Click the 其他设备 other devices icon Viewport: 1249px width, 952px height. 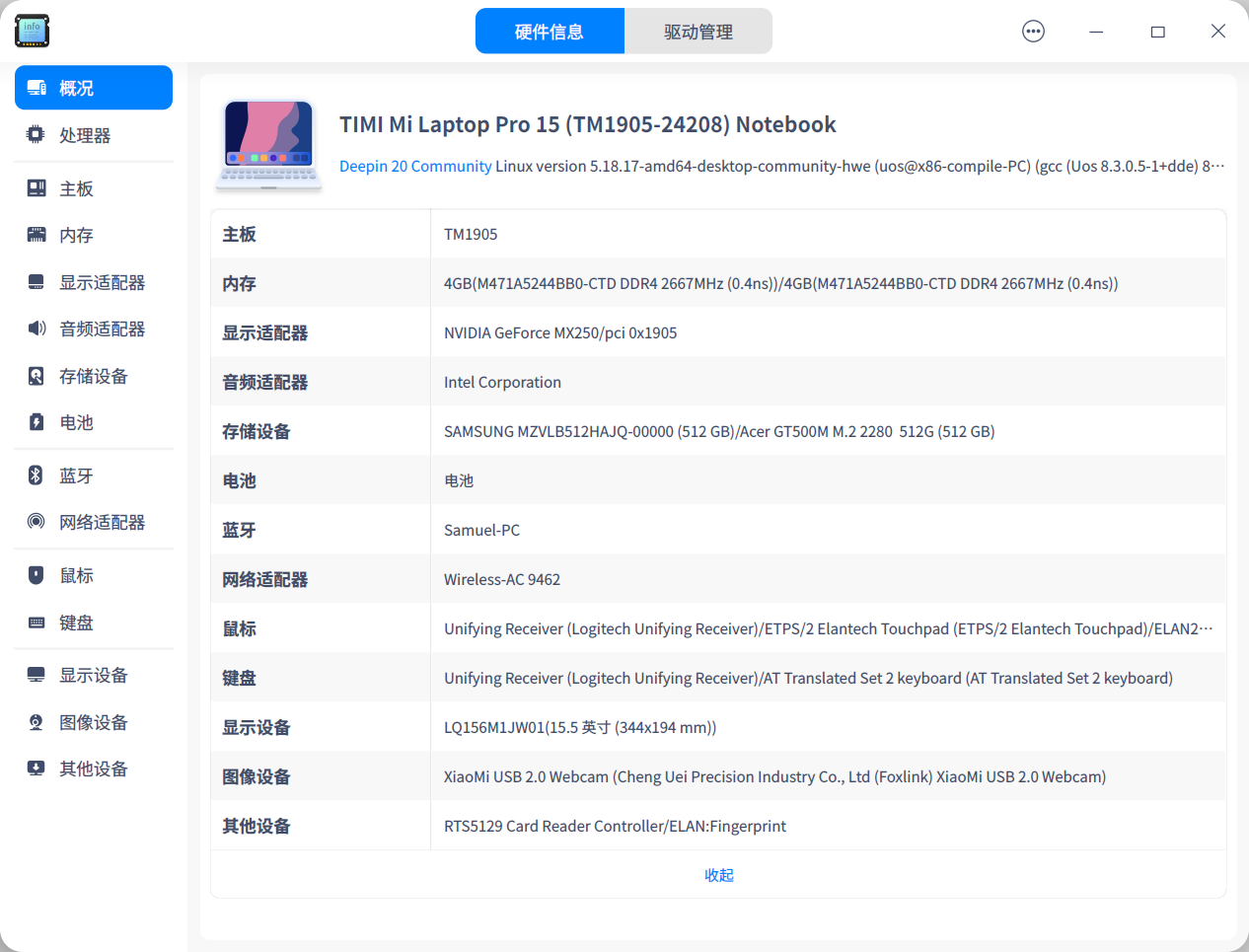pyautogui.click(x=37, y=768)
